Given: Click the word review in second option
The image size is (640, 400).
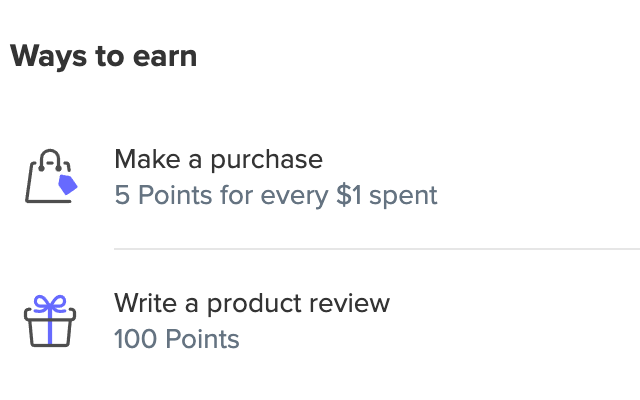Looking at the screenshot, I should pos(349,303).
